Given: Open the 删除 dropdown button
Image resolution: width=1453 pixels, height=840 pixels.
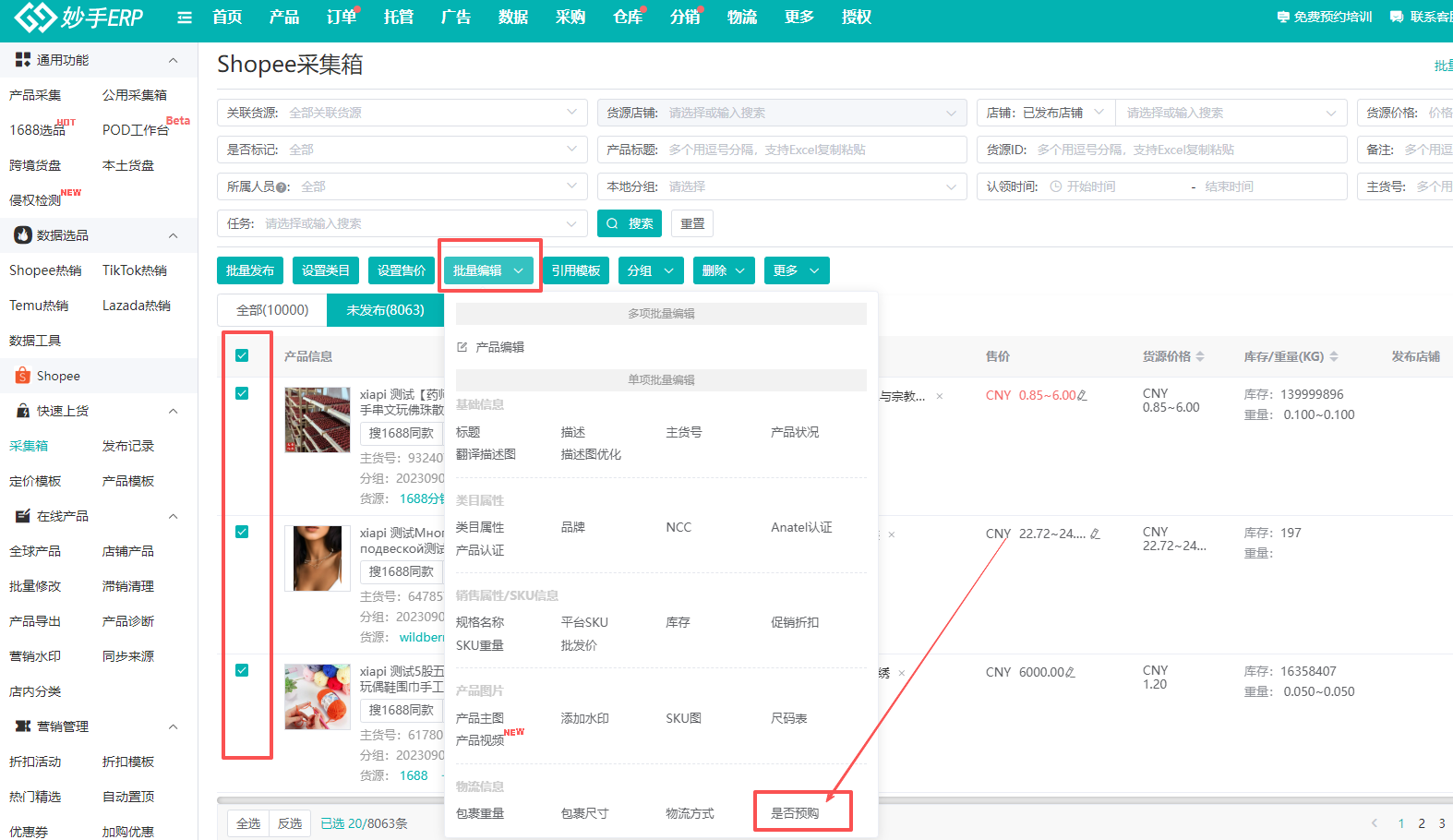Looking at the screenshot, I should (725, 270).
